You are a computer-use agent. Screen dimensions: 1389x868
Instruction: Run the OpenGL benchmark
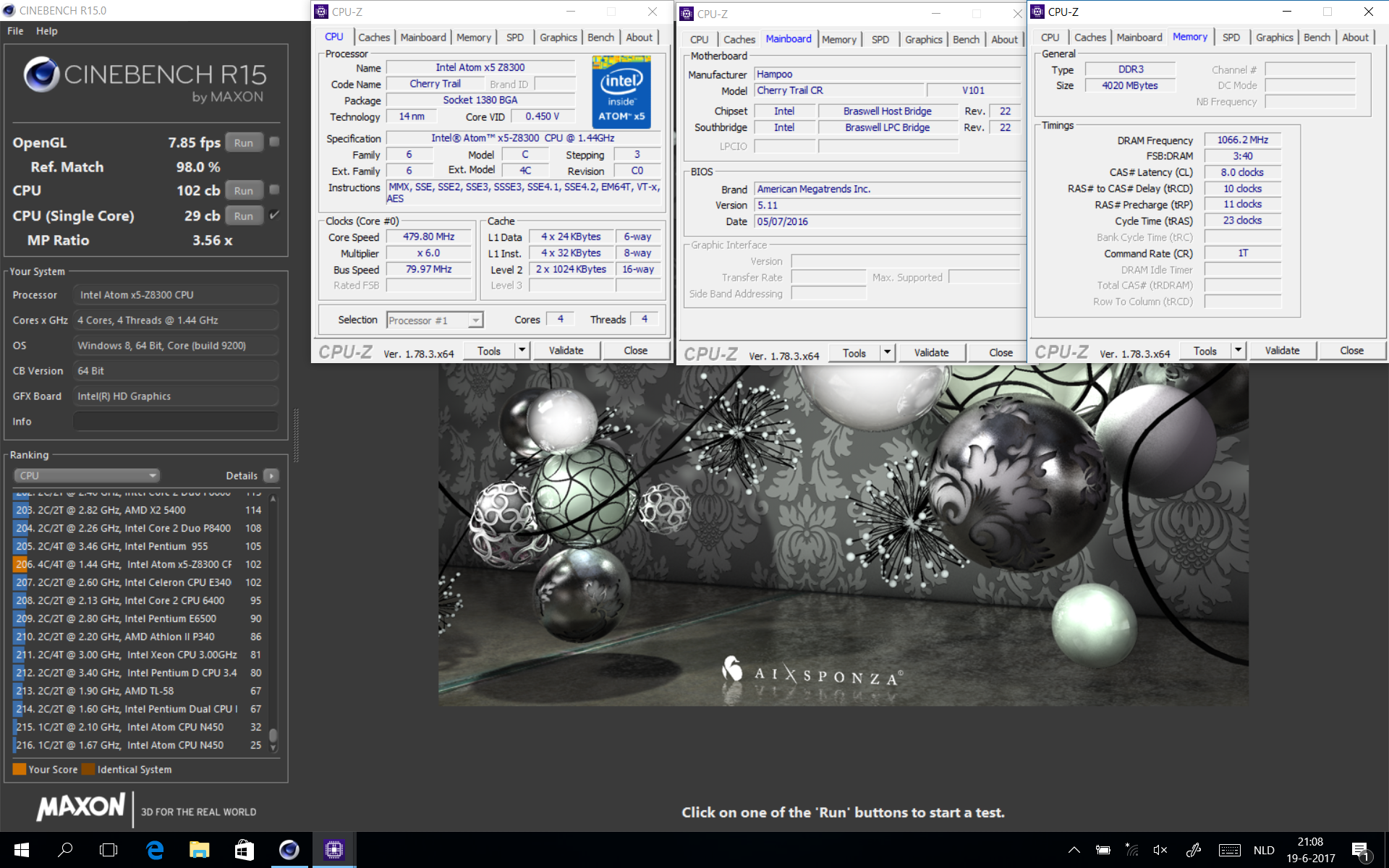(244, 142)
